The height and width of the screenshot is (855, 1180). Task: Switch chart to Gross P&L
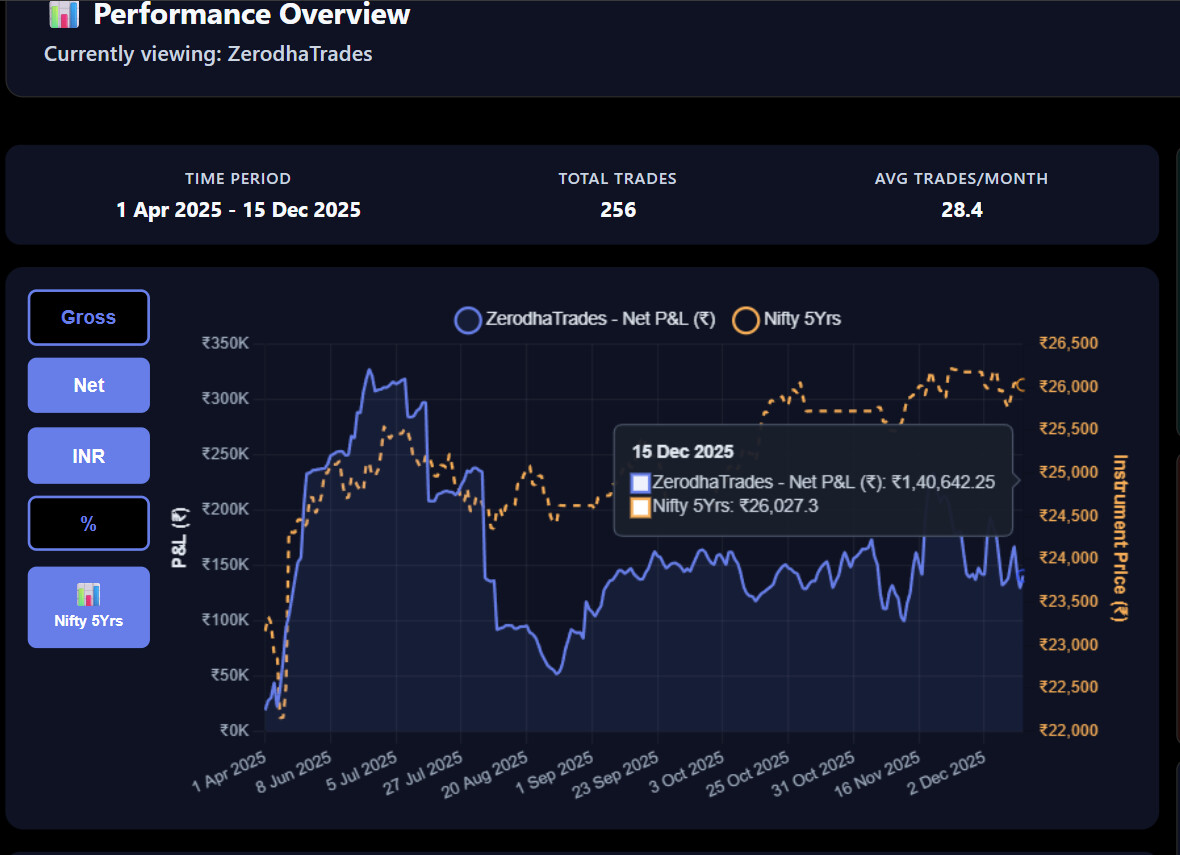(89, 318)
